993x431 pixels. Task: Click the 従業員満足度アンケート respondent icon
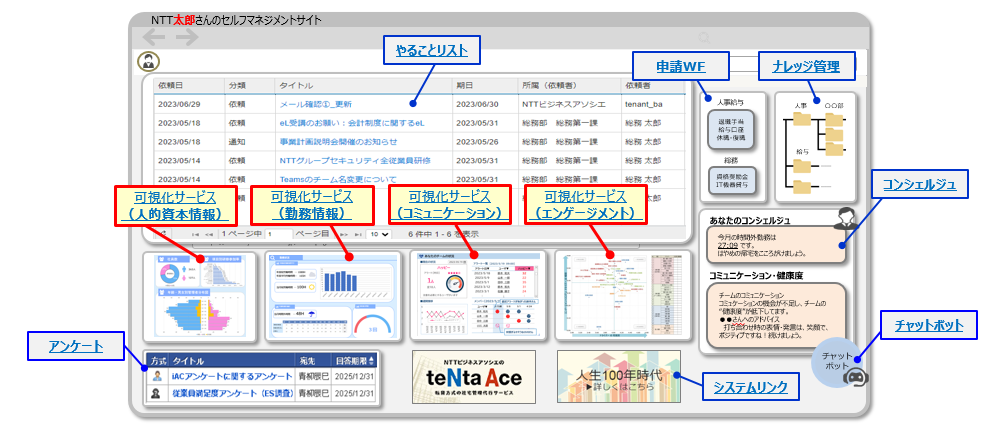(x=158, y=394)
